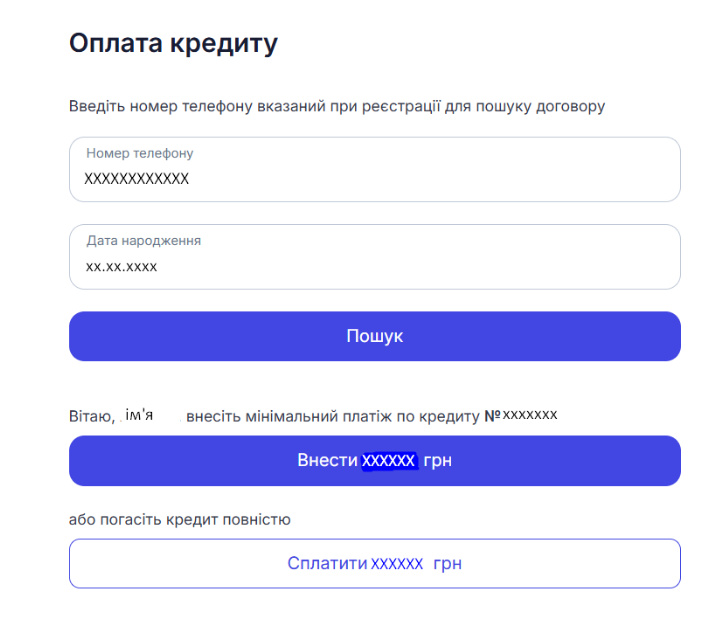The image size is (728, 621).
Task: Click the "Номер телефону" input field
Action: (374, 169)
